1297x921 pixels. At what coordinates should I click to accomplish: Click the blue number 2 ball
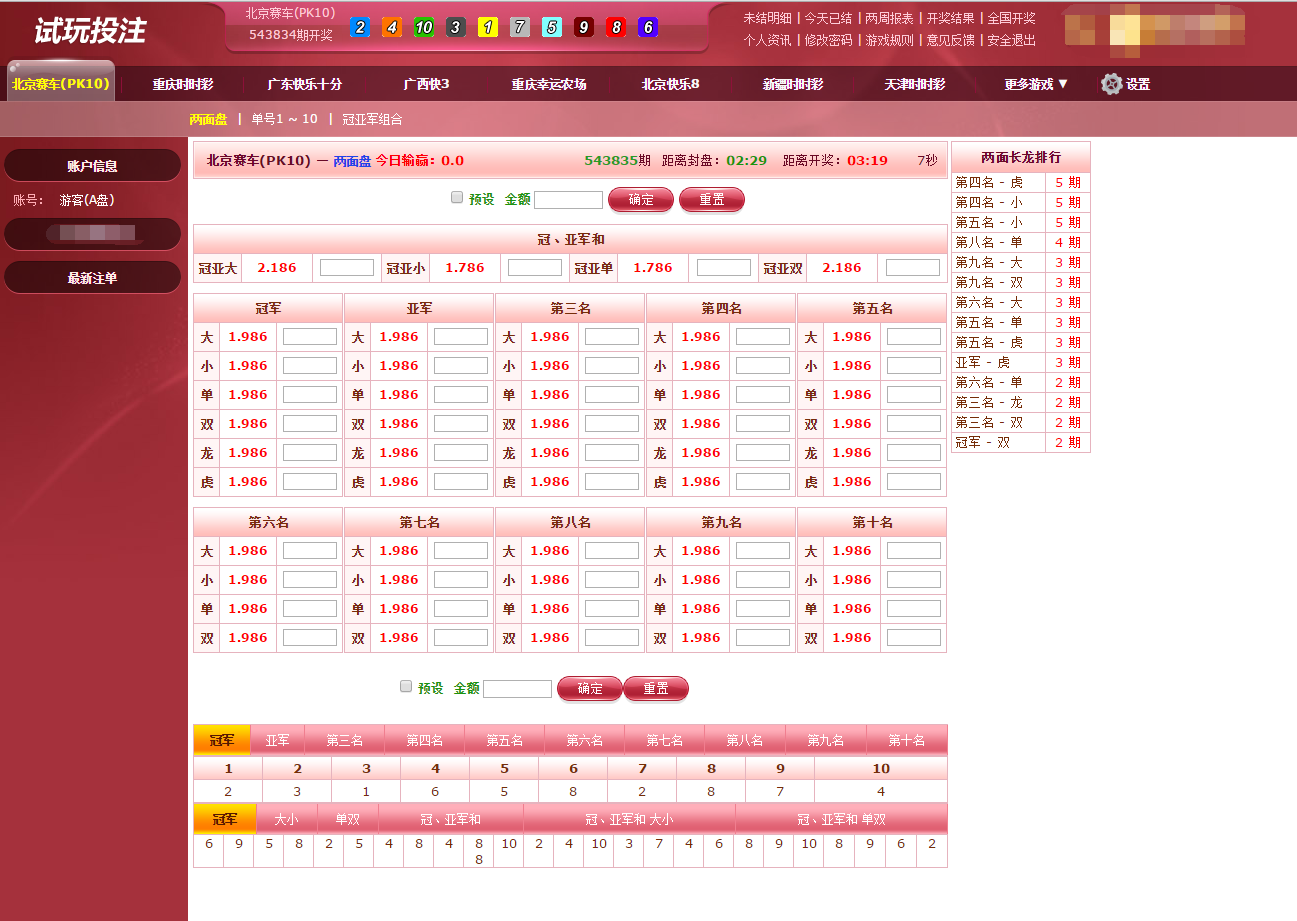[360, 28]
